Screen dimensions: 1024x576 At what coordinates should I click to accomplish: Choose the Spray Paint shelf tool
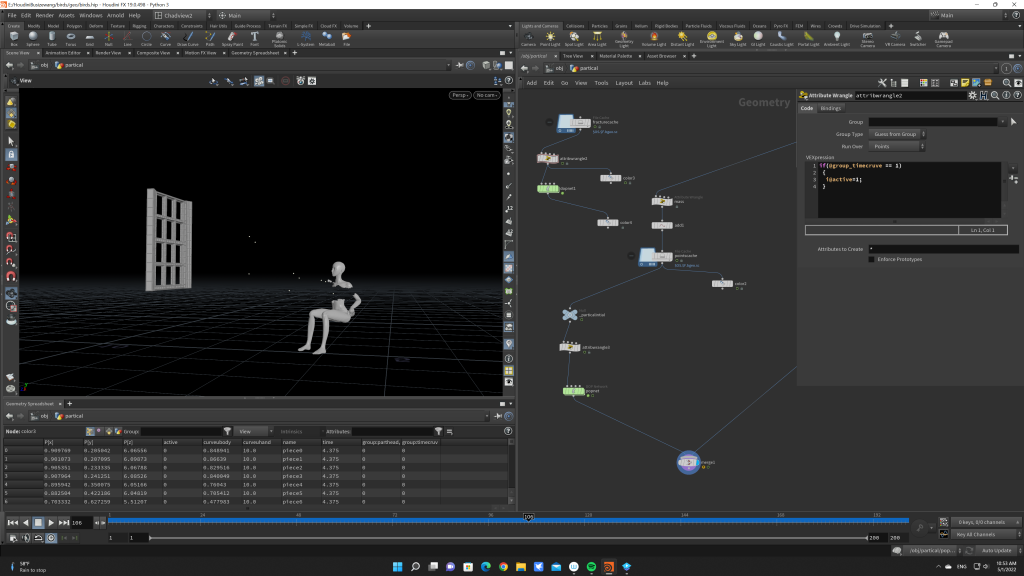pos(232,38)
